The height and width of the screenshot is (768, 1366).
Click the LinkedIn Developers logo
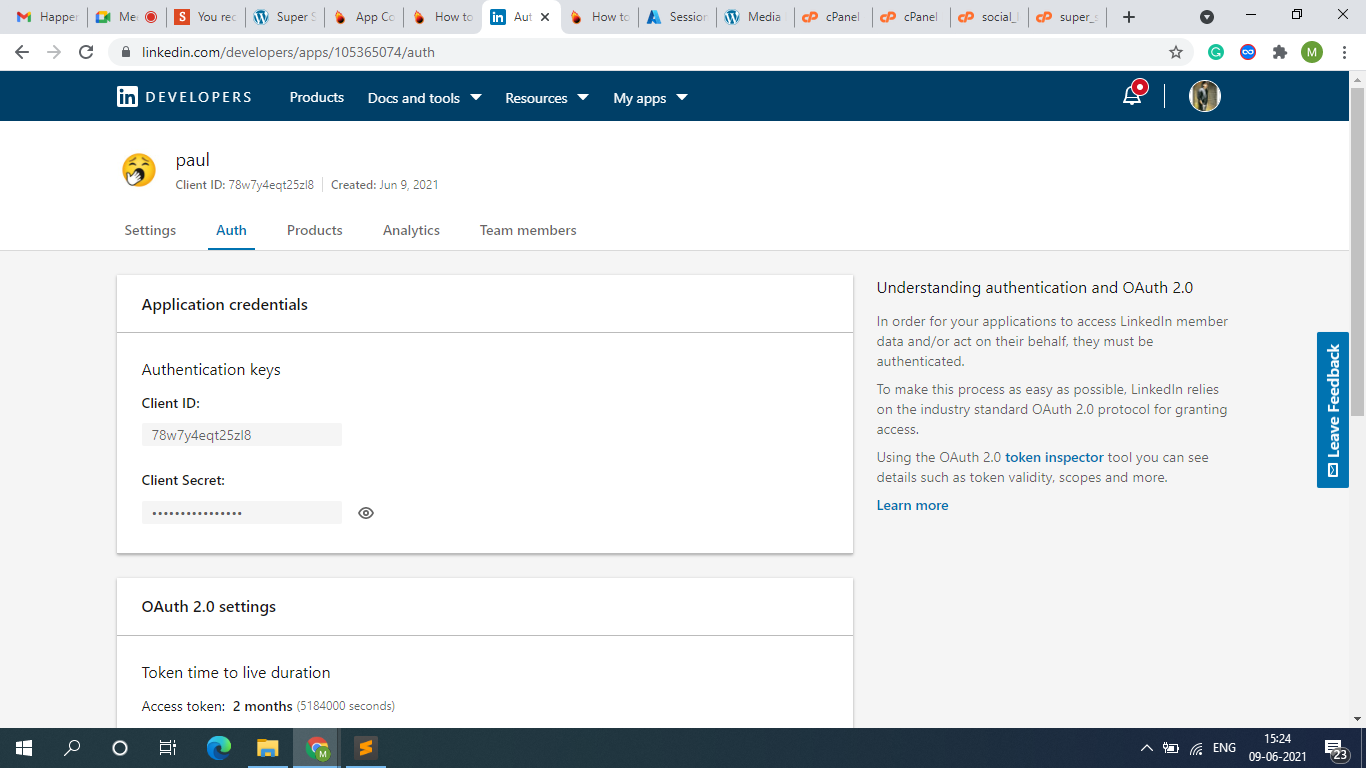tap(184, 97)
